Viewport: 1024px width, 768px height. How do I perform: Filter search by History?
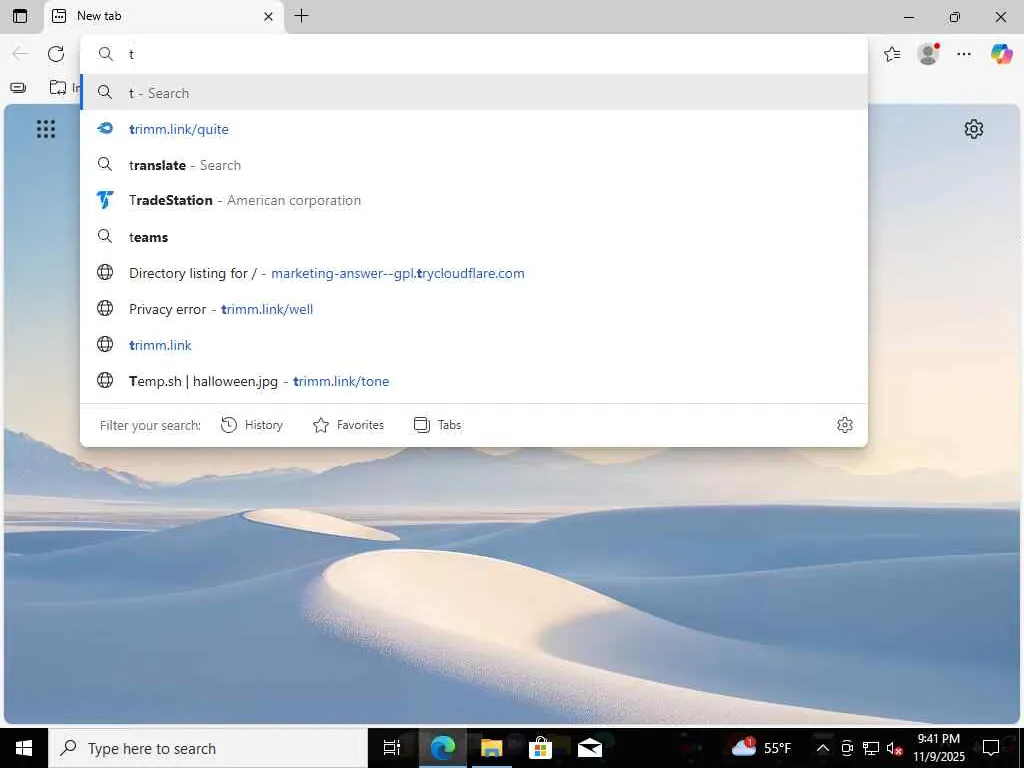click(251, 425)
